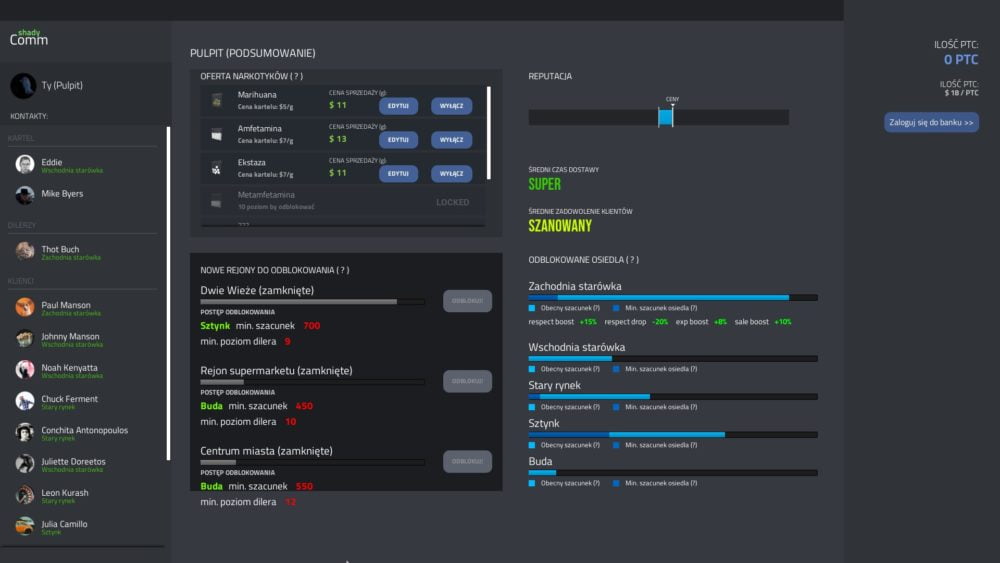Select Mike Byers avatar icon
The width and height of the screenshot is (1000, 563).
(25, 194)
